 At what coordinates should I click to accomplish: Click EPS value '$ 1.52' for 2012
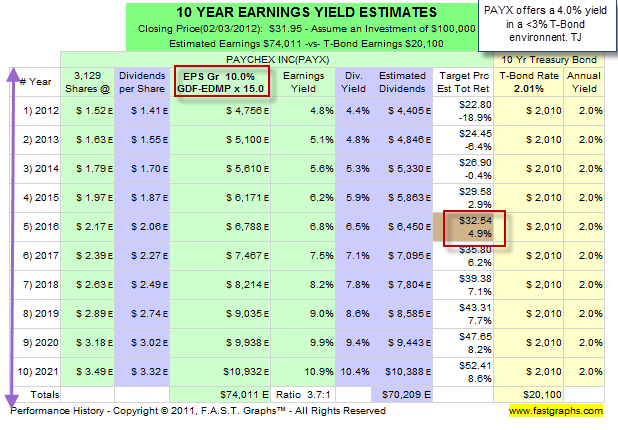click(94, 111)
